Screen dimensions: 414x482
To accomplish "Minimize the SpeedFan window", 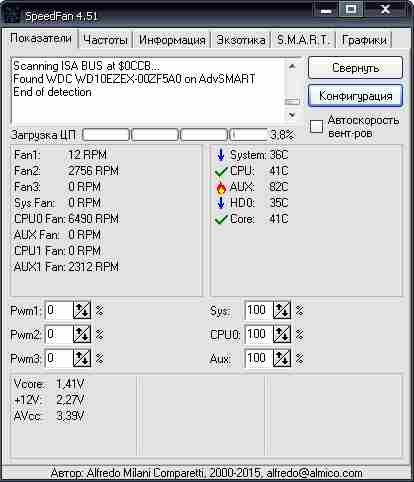I will coord(326,10).
